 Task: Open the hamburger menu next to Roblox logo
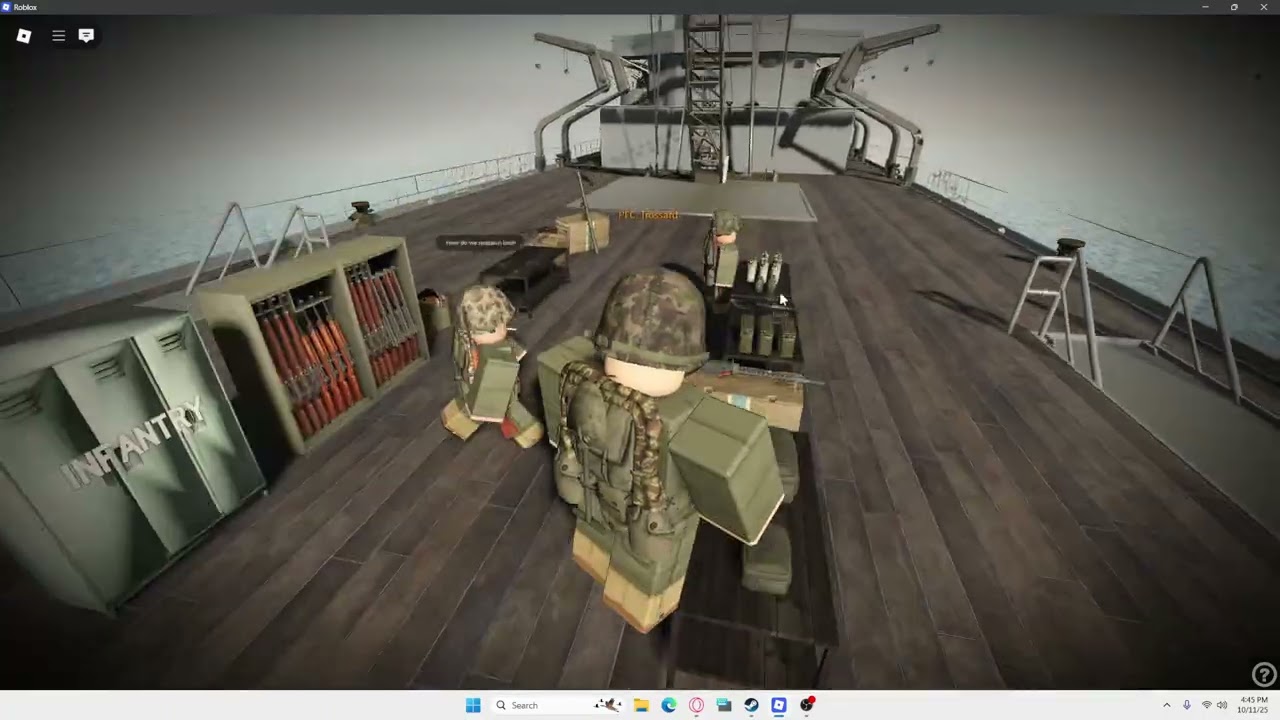[59, 36]
